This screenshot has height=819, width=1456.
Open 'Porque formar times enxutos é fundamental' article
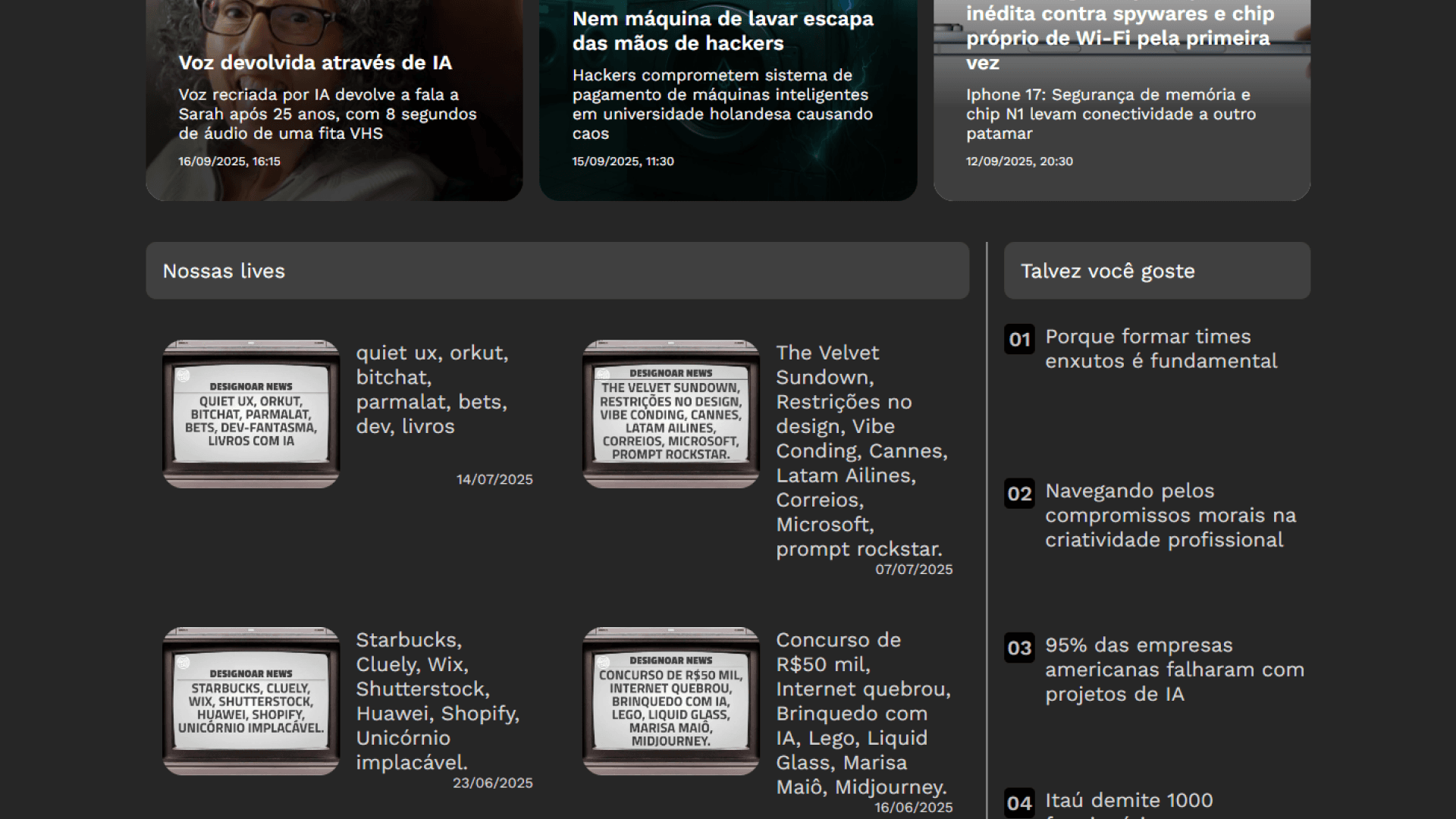point(1160,349)
